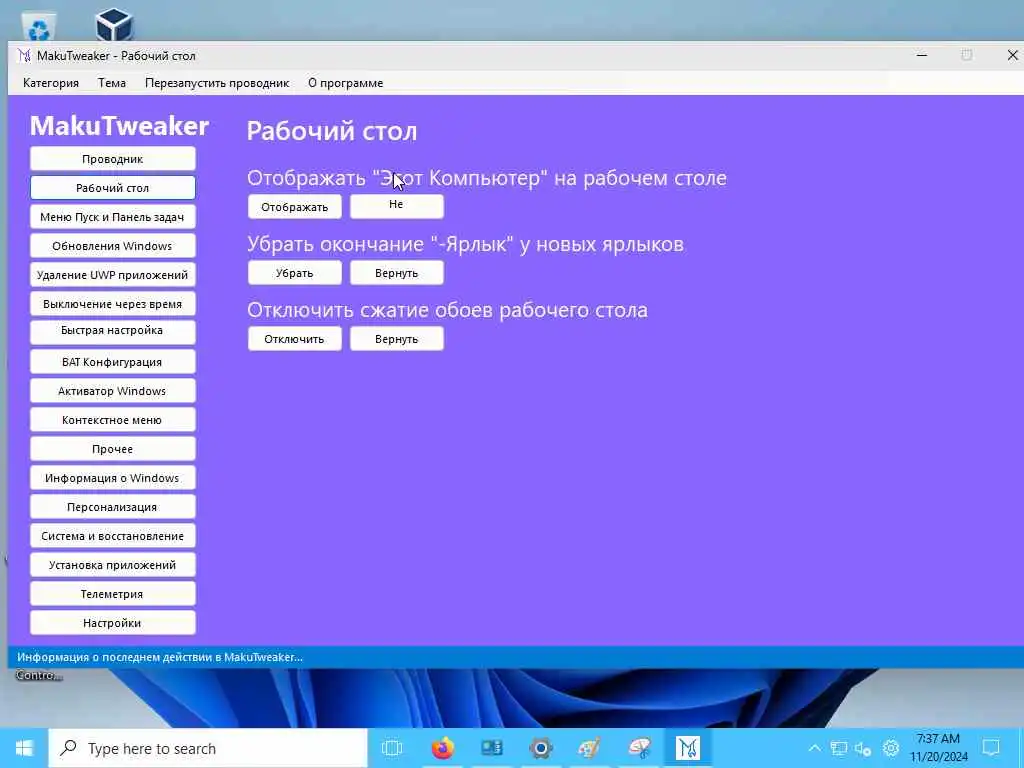
Task: Open the Телеметрия category
Action: [x=112, y=594]
